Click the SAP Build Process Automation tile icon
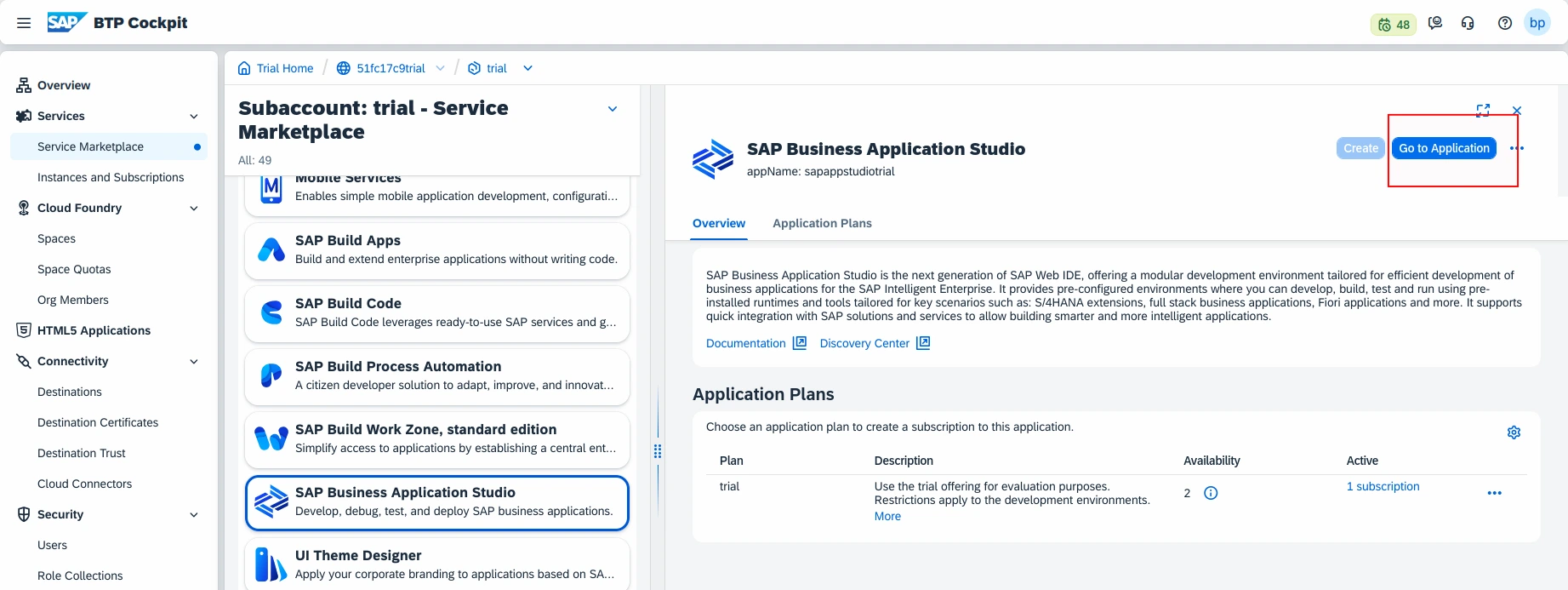The width and height of the screenshot is (1568, 590). 271,375
